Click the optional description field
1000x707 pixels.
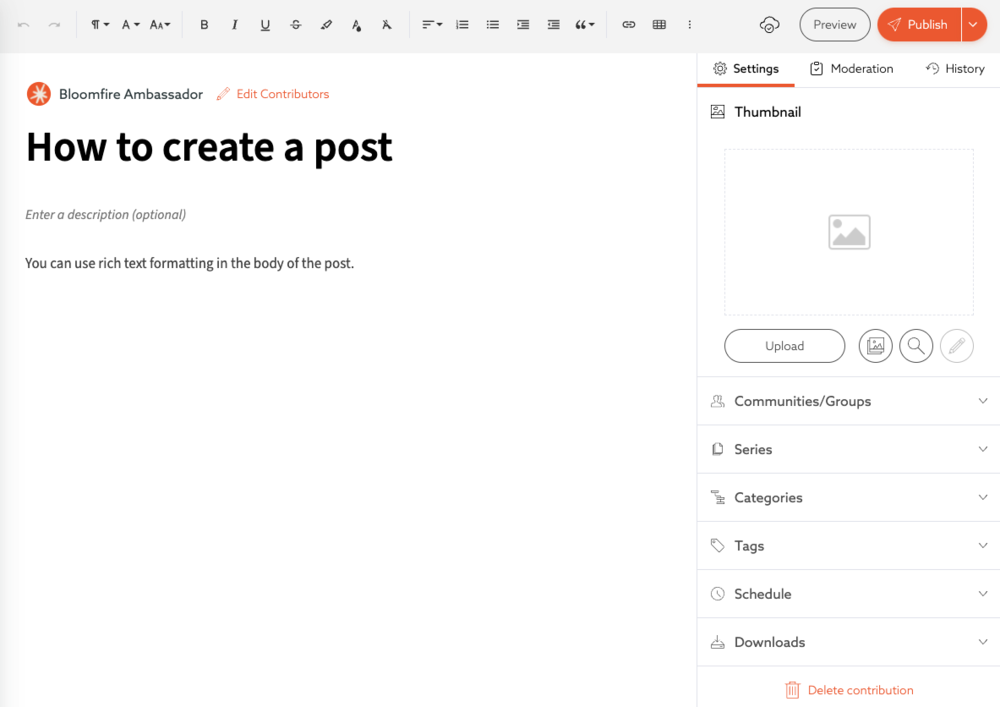[106, 215]
